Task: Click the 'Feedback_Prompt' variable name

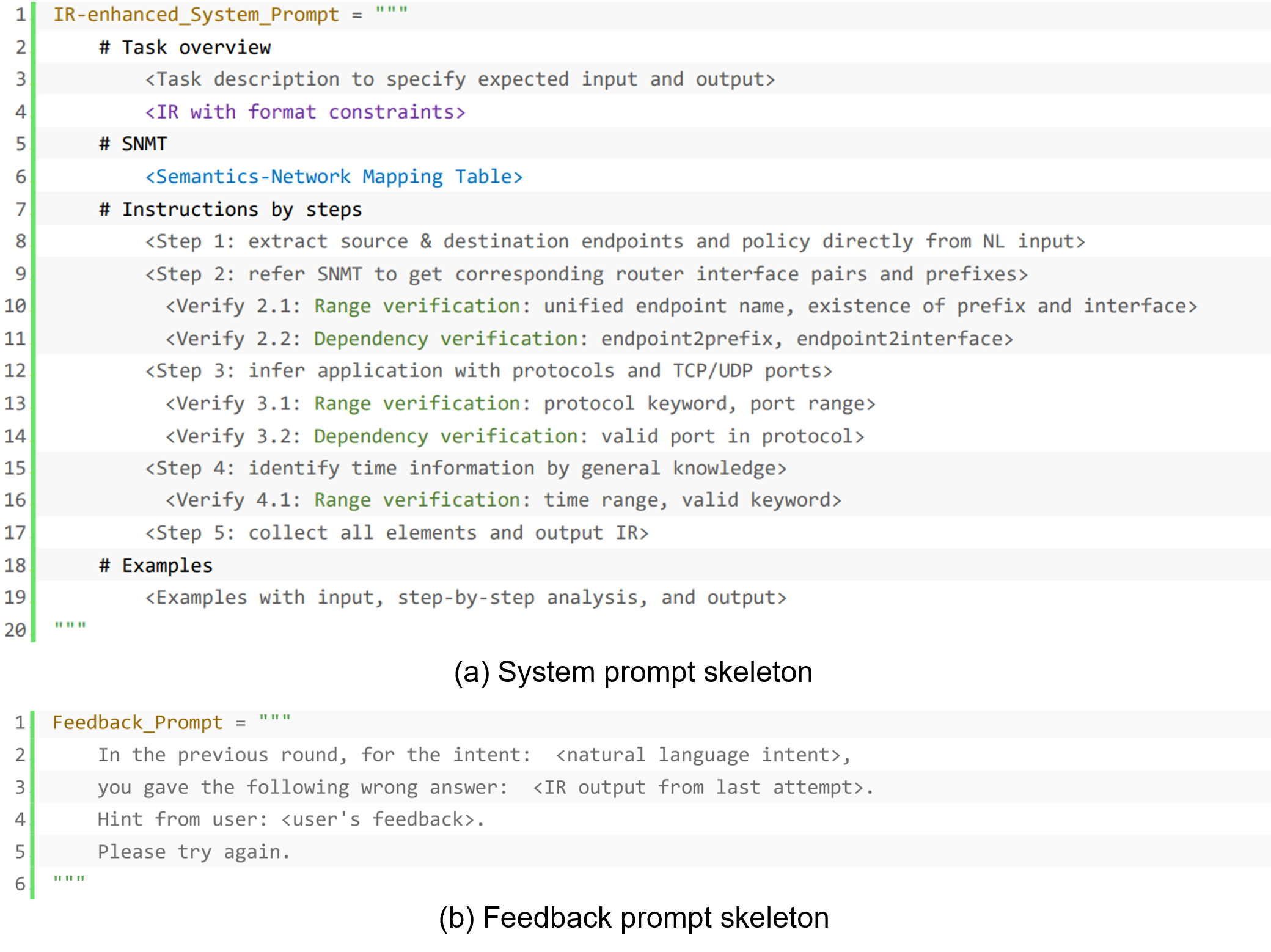Action: pyautogui.click(x=137, y=723)
